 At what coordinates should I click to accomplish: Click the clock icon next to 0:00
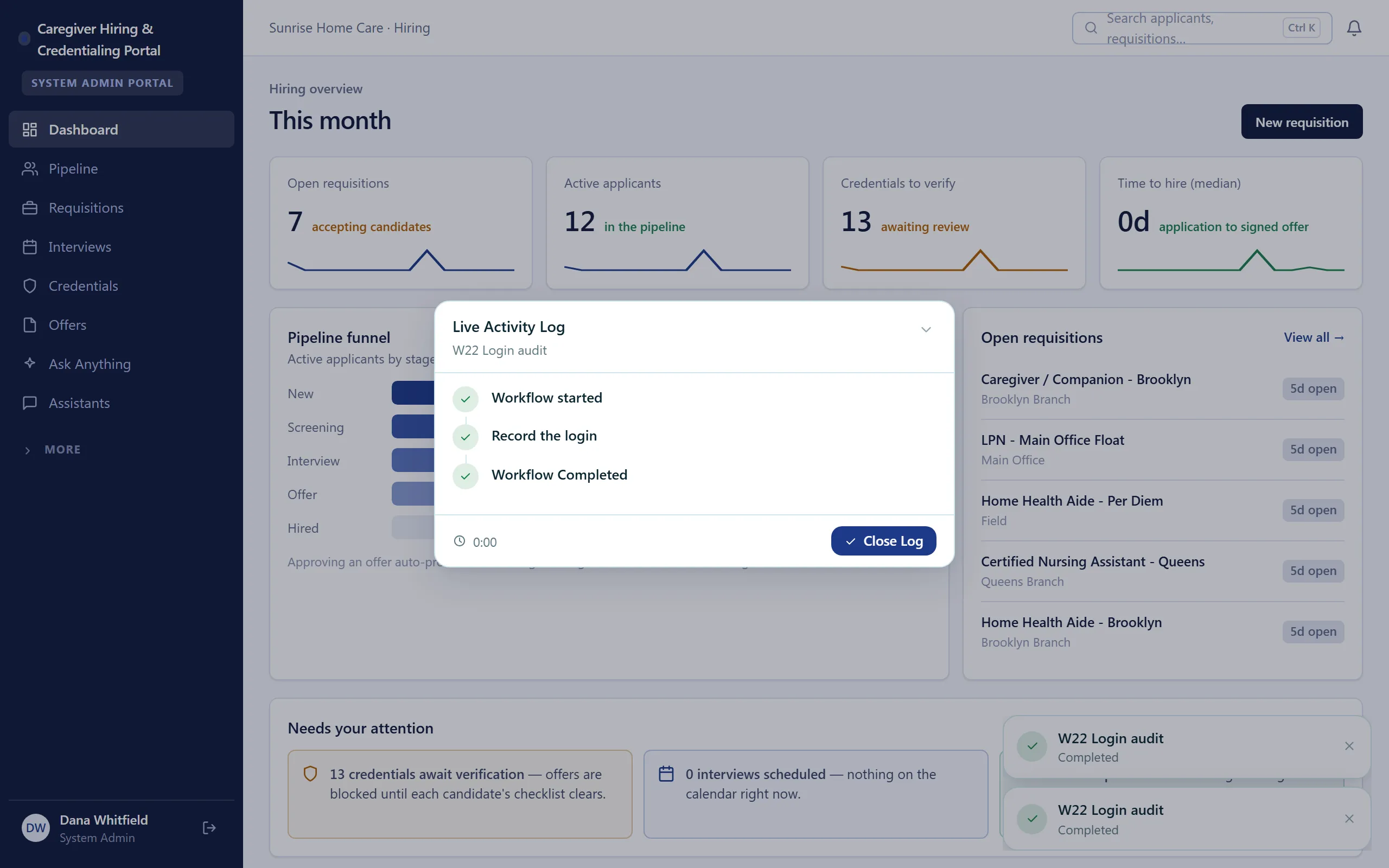coord(459,541)
